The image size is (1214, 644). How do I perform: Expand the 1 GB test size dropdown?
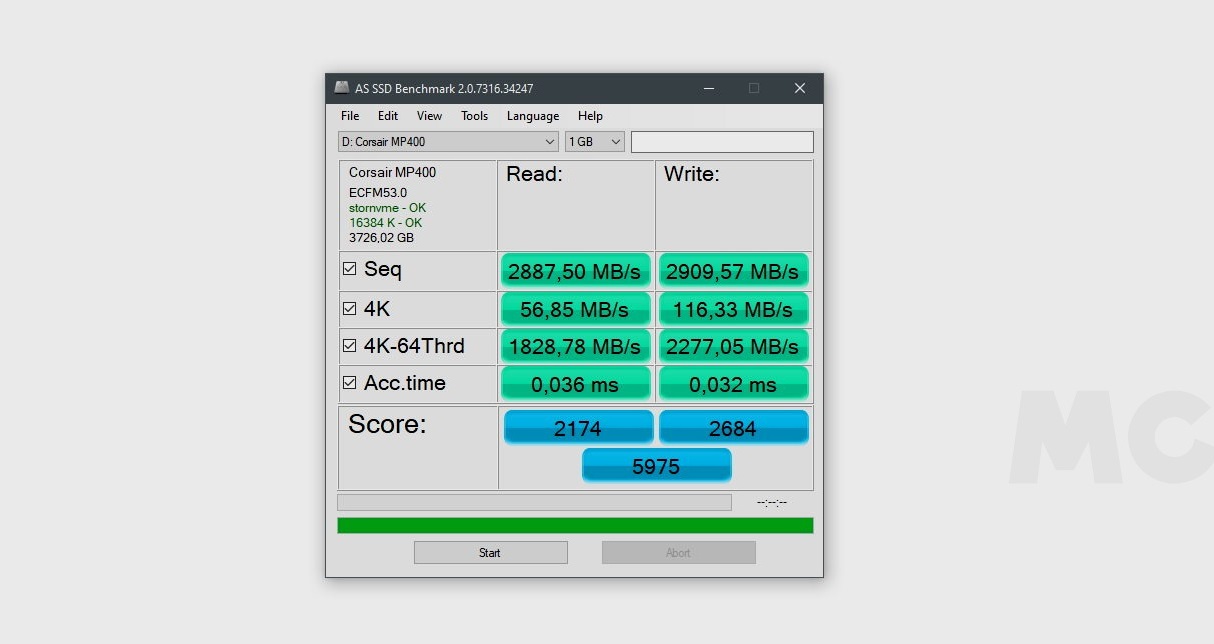tap(595, 142)
